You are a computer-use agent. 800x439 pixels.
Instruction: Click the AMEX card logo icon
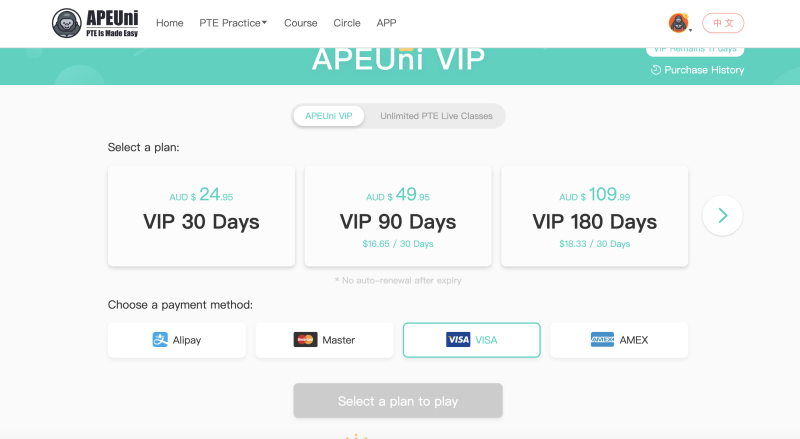pos(602,339)
